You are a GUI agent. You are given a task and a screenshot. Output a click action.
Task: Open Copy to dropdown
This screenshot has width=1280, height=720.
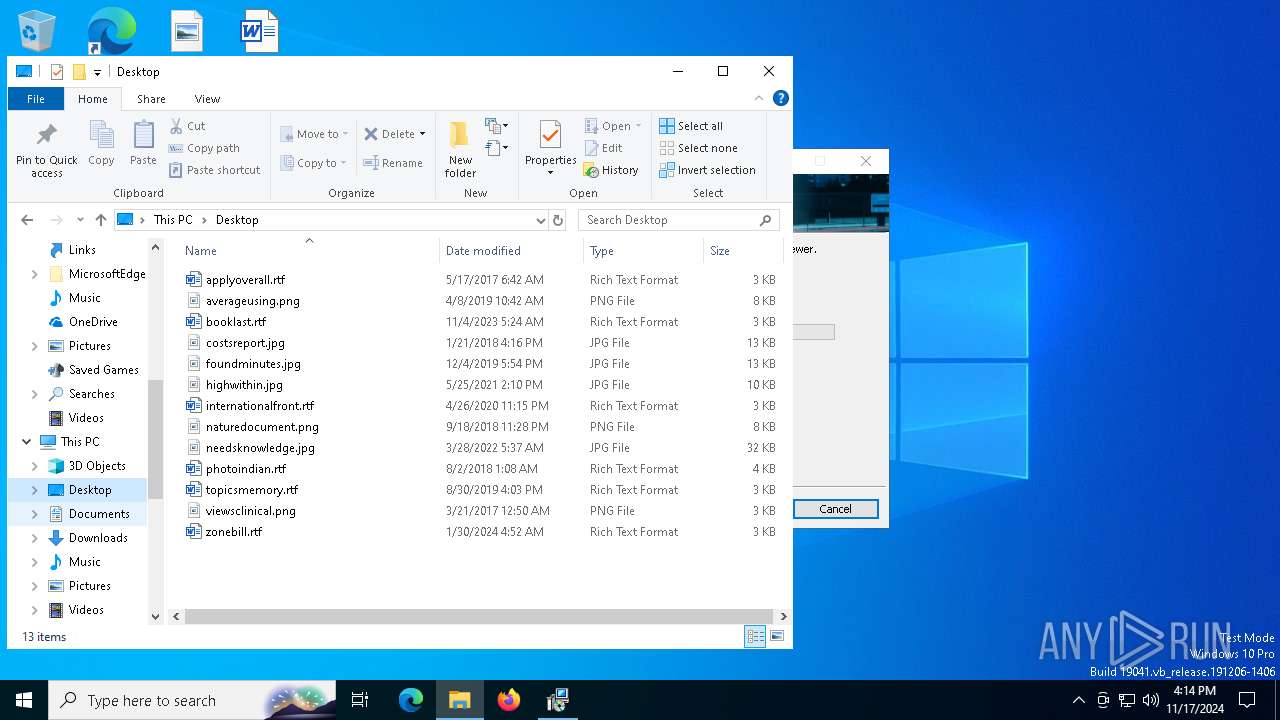click(314, 163)
